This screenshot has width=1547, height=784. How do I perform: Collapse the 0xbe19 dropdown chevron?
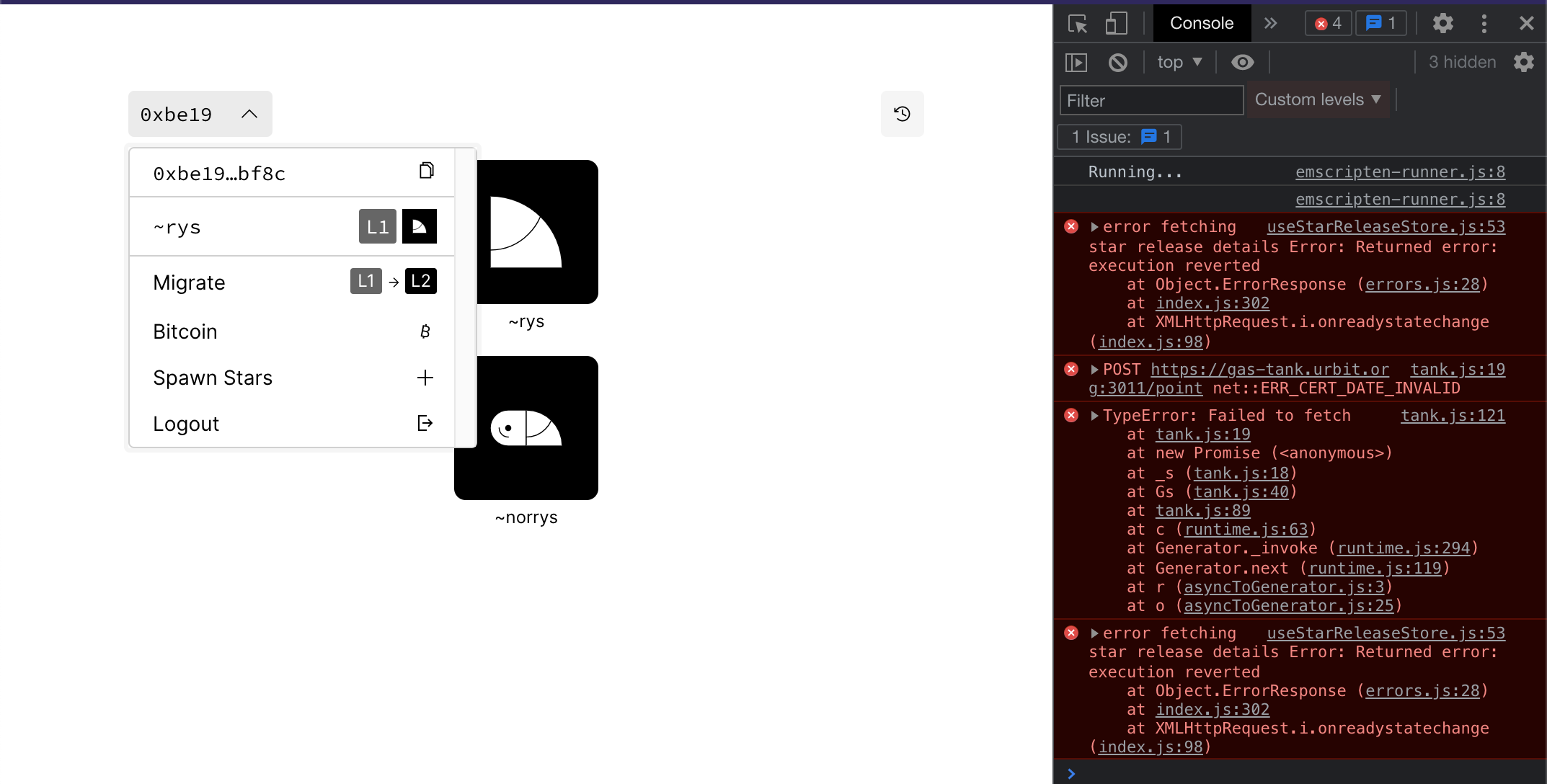click(x=249, y=114)
